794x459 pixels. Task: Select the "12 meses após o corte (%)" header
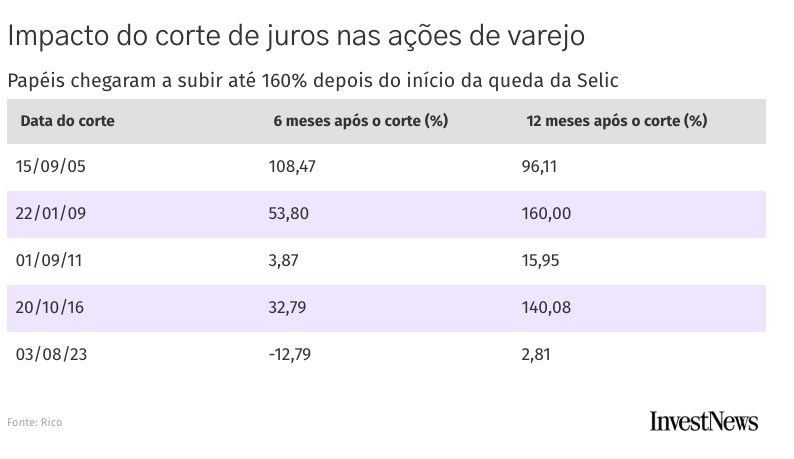(616, 121)
